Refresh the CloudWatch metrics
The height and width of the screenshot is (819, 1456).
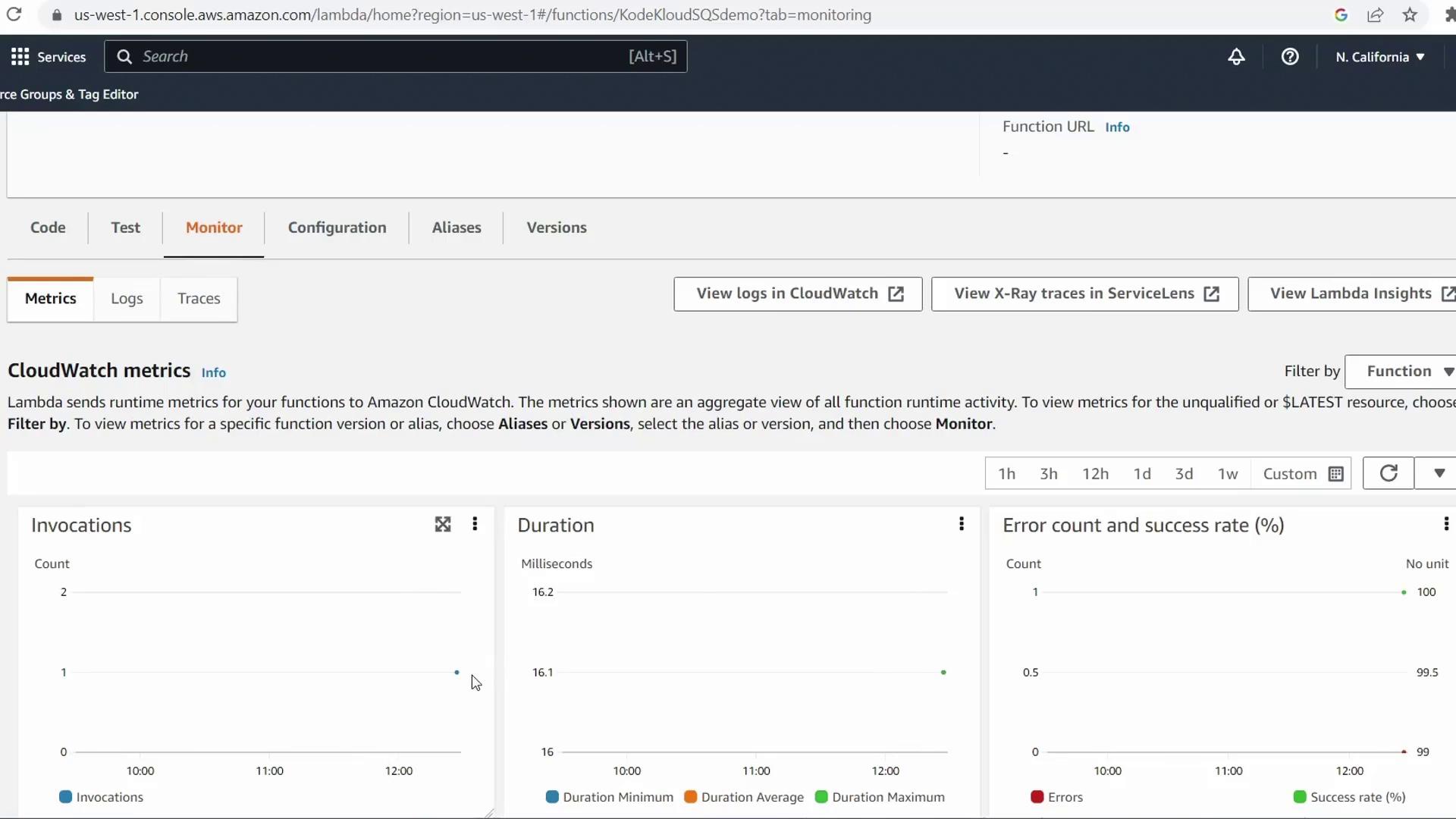pos(1388,473)
